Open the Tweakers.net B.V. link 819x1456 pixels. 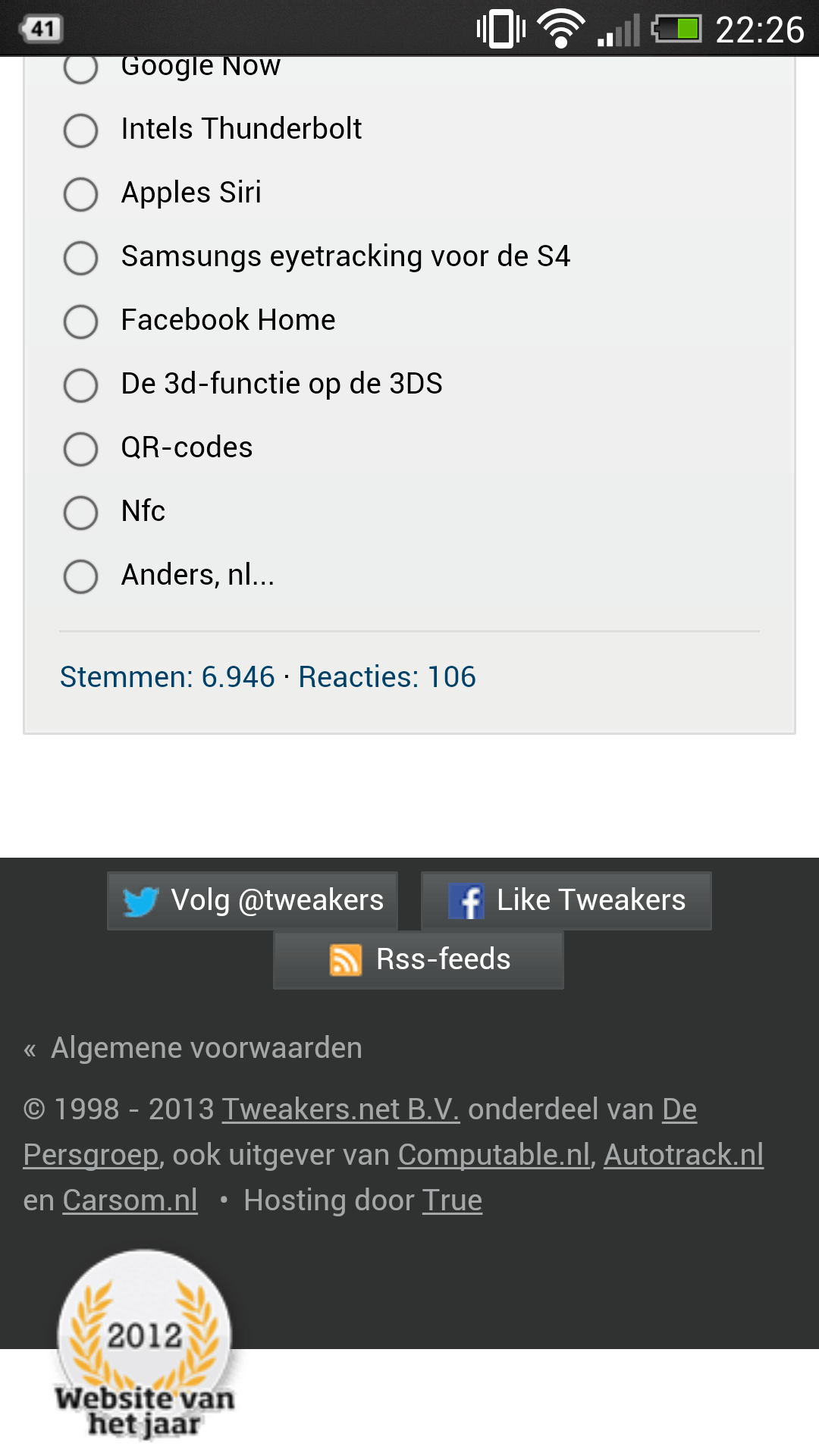[338, 1108]
